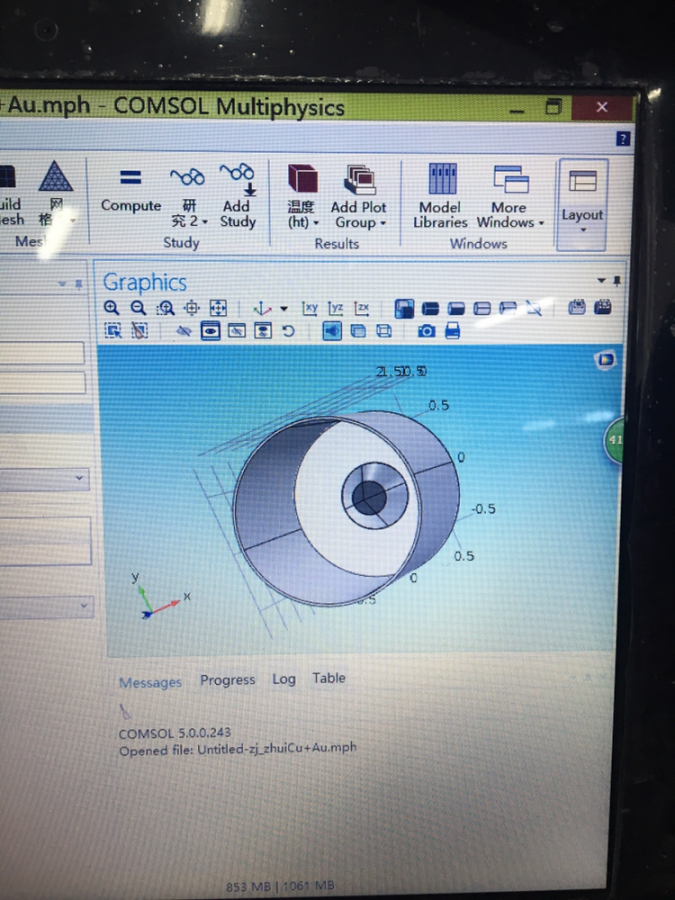675x900 pixels.
Task: Go to default 3D view axes icon
Action: pos(262,308)
